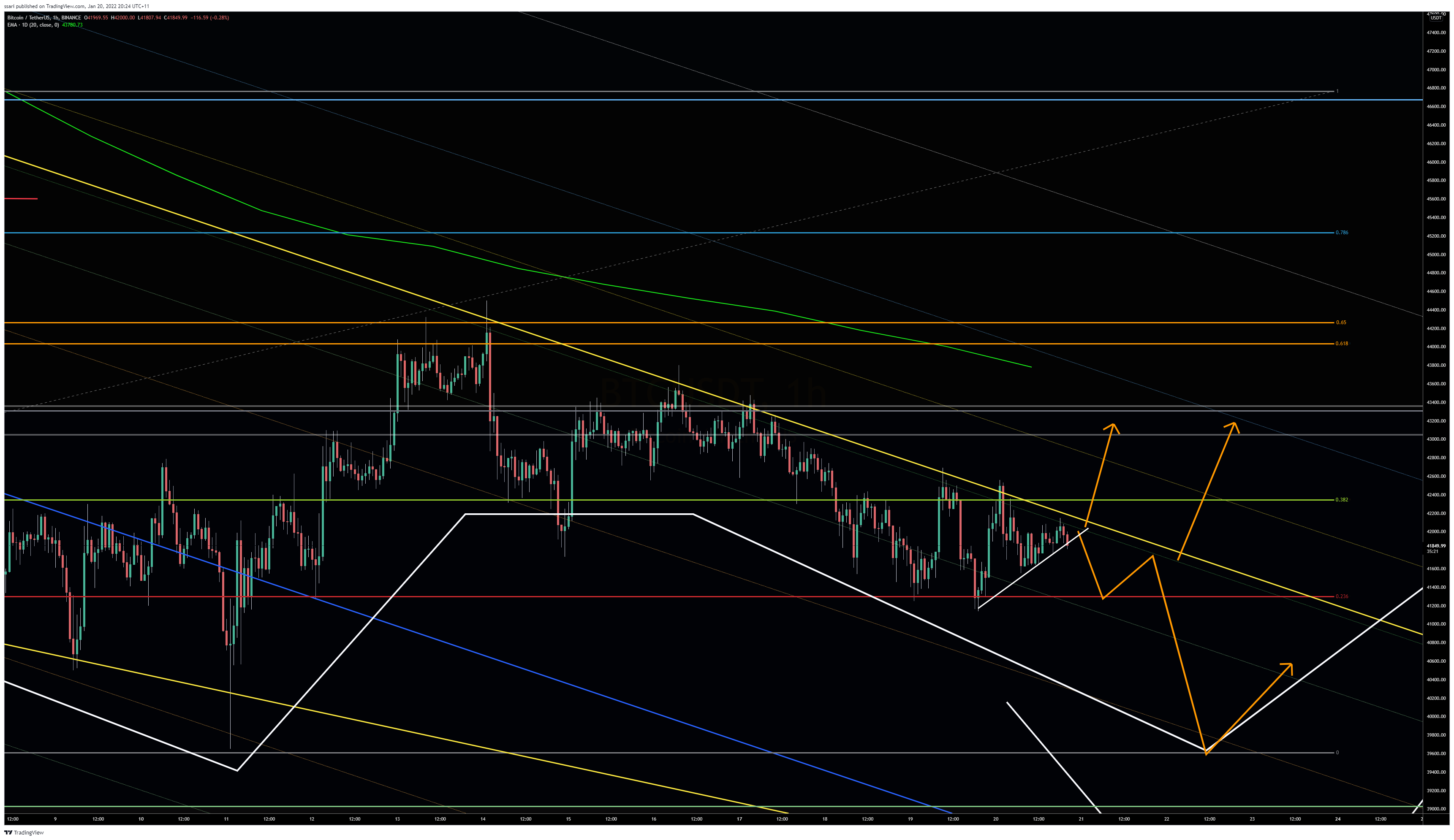Click the 44400.00 price axis label
Image resolution: width=1454 pixels, height=840 pixels.
pyautogui.click(x=1436, y=309)
